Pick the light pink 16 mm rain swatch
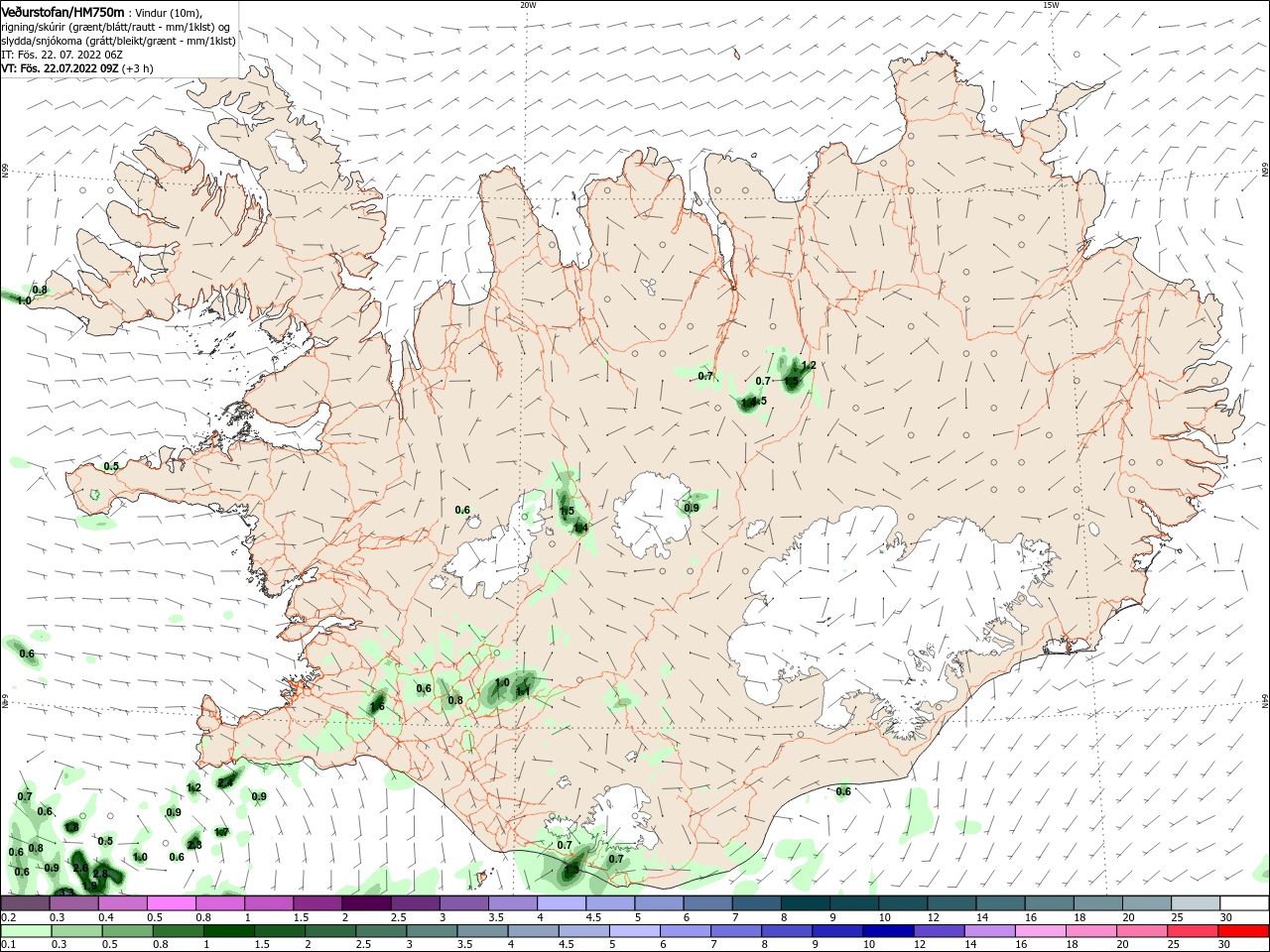Screen dimensions: 1270x952 pyautogui.click(x=1039, y=931)
